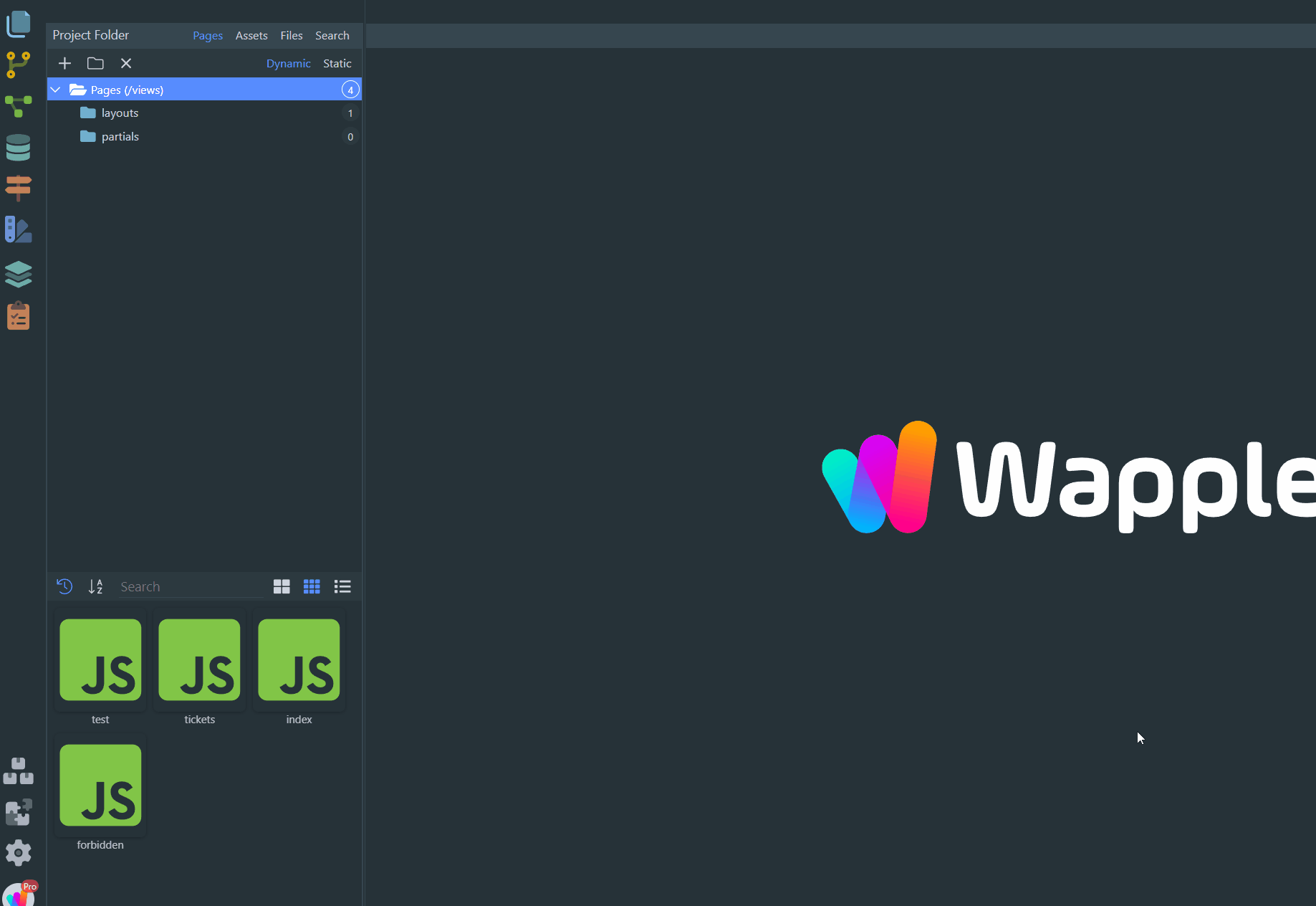This screenshot has width=1316, height=906.
Task: Open the Theme design swatches icon
Action: [x=19, y=229]
